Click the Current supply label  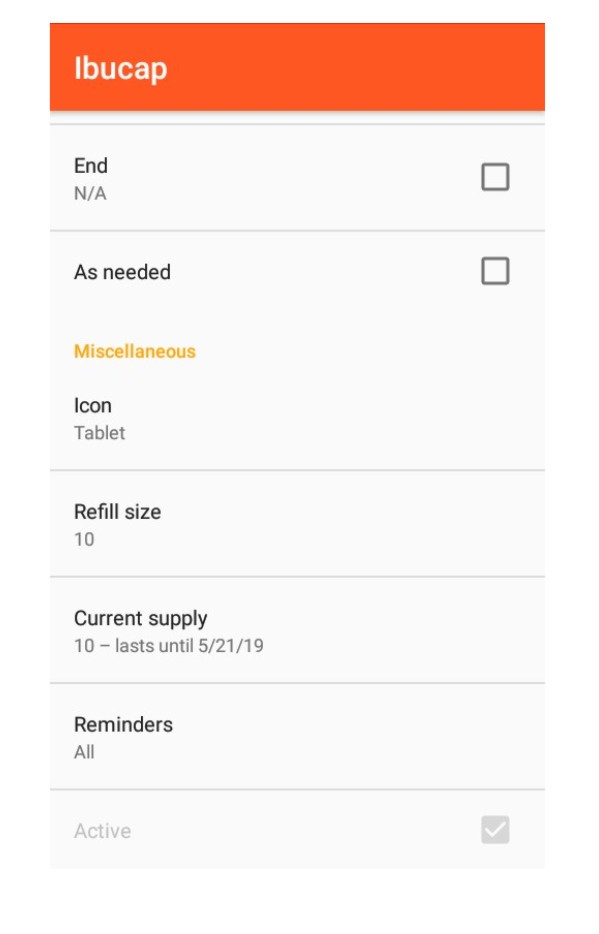pos(141,618)
